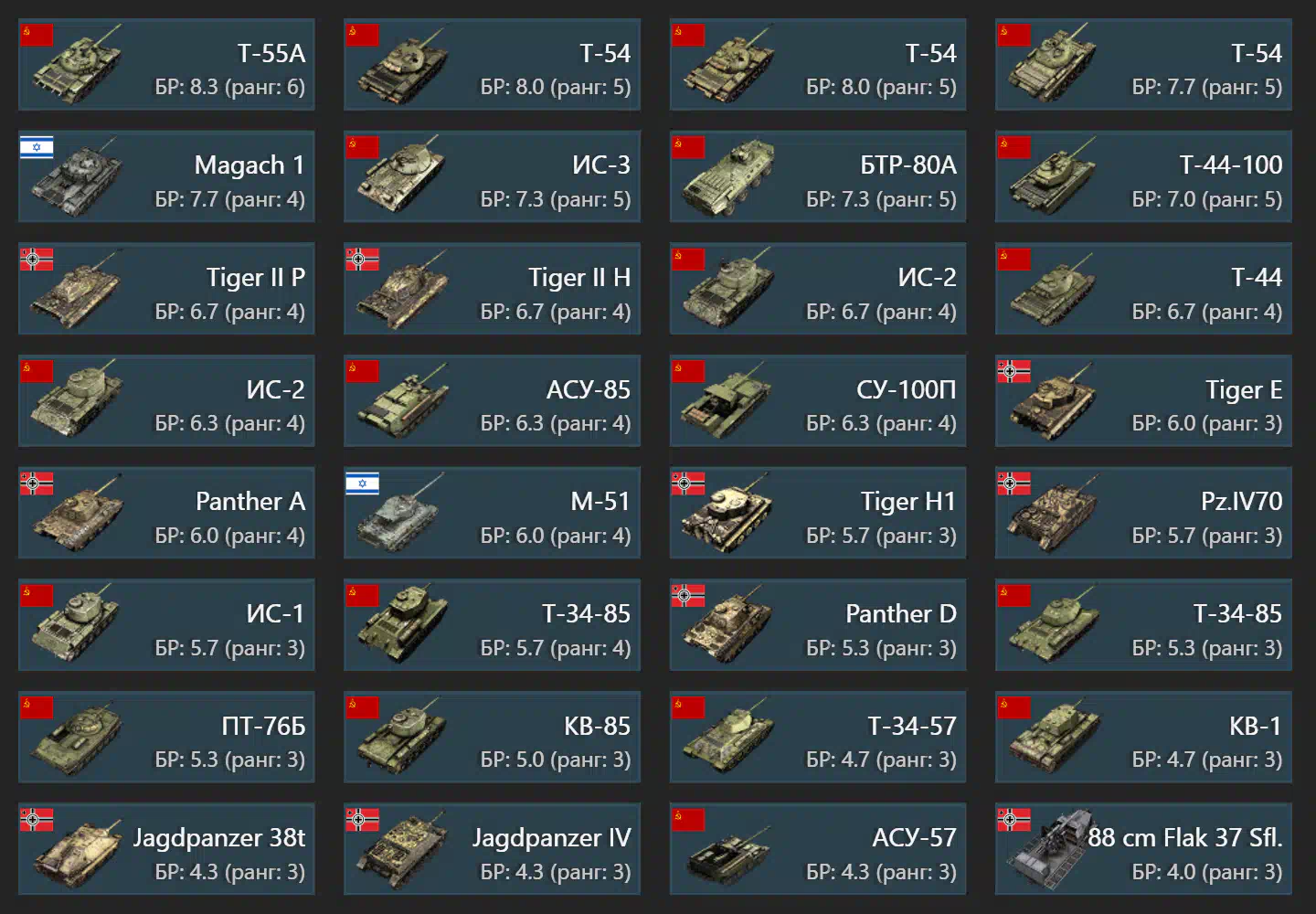
Task: Open the Panther A vehicle card
Action: point(166,513)
